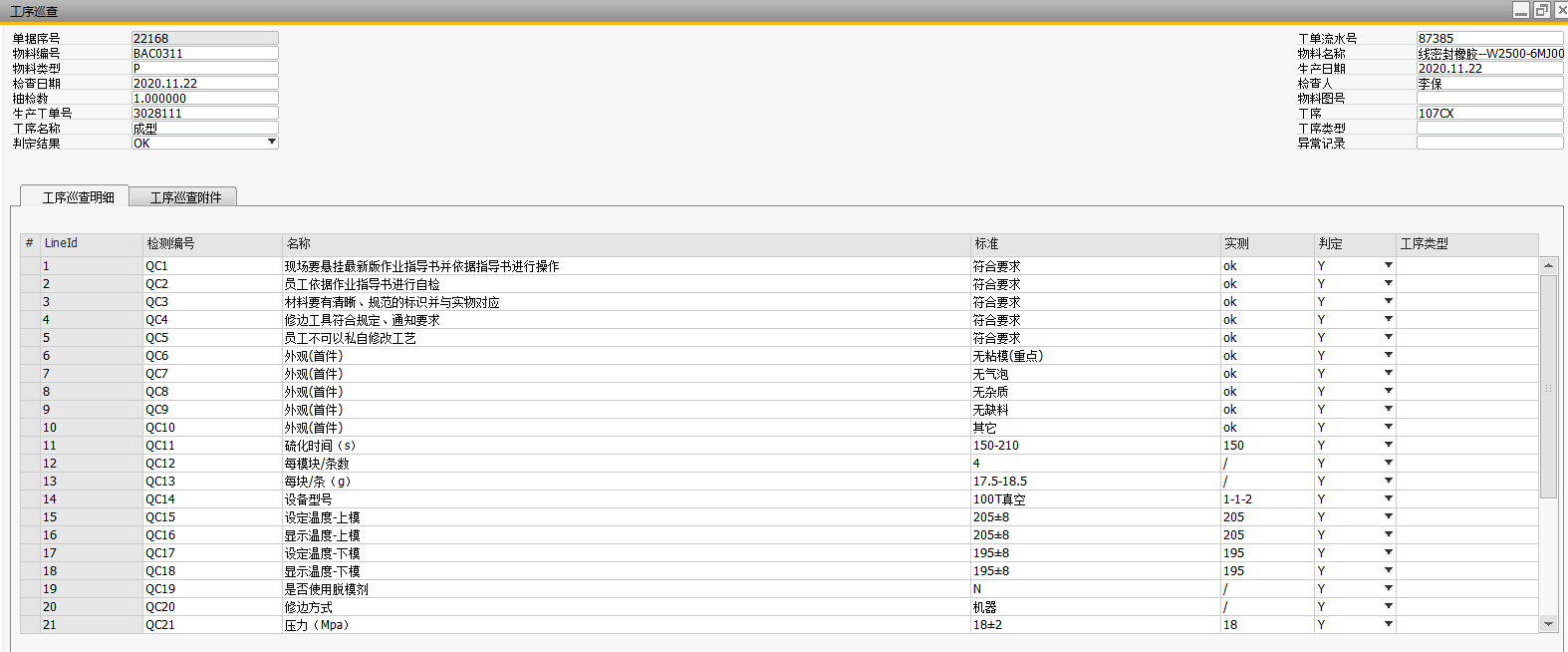Click the table scroll up arrow
Screen dimensions: 1568x652
pos(1548,265)
